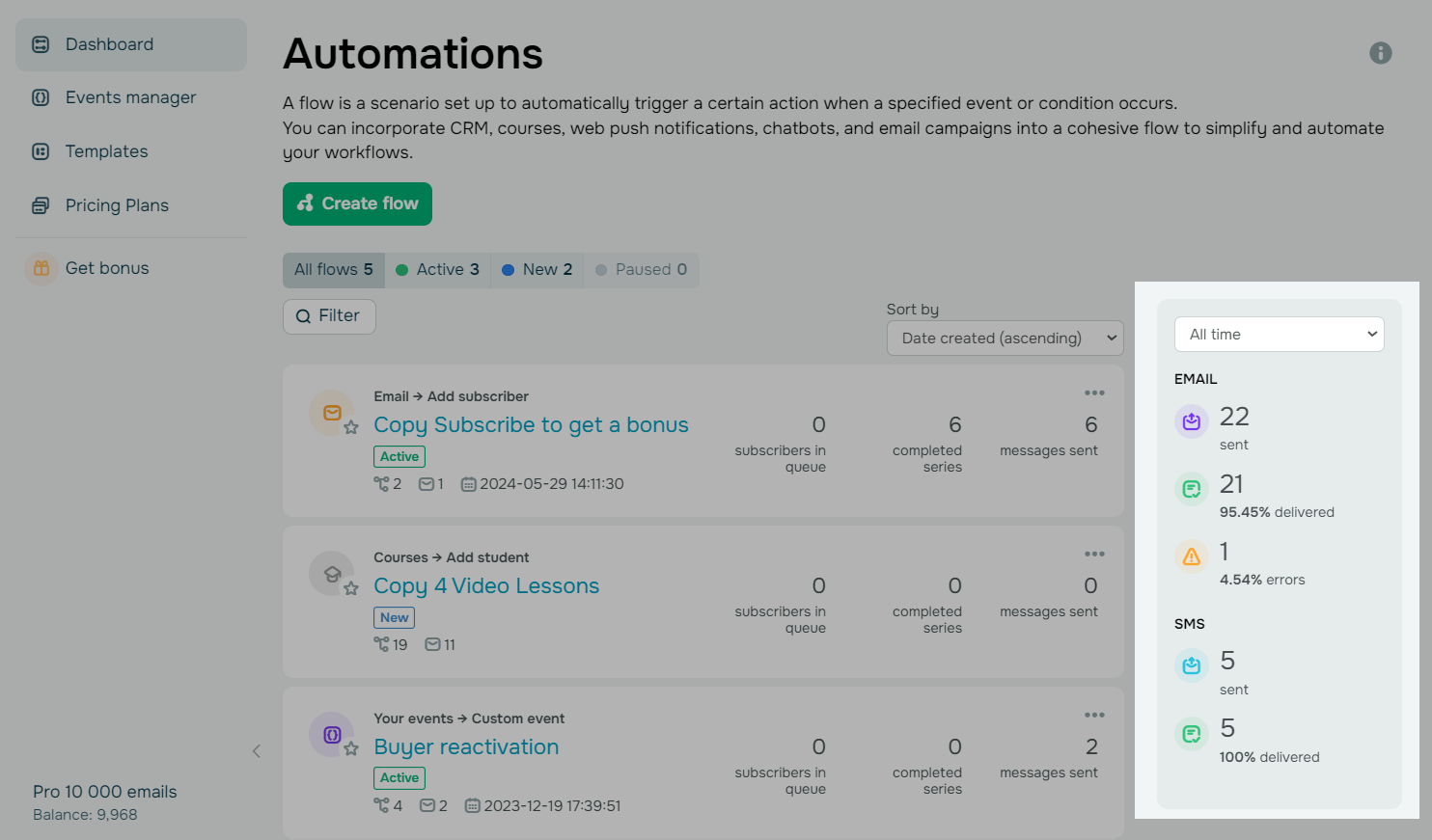This screenshot has height=840, width=1432.
Task: Open Events manager in sidebar
Action: pos(131,97)
